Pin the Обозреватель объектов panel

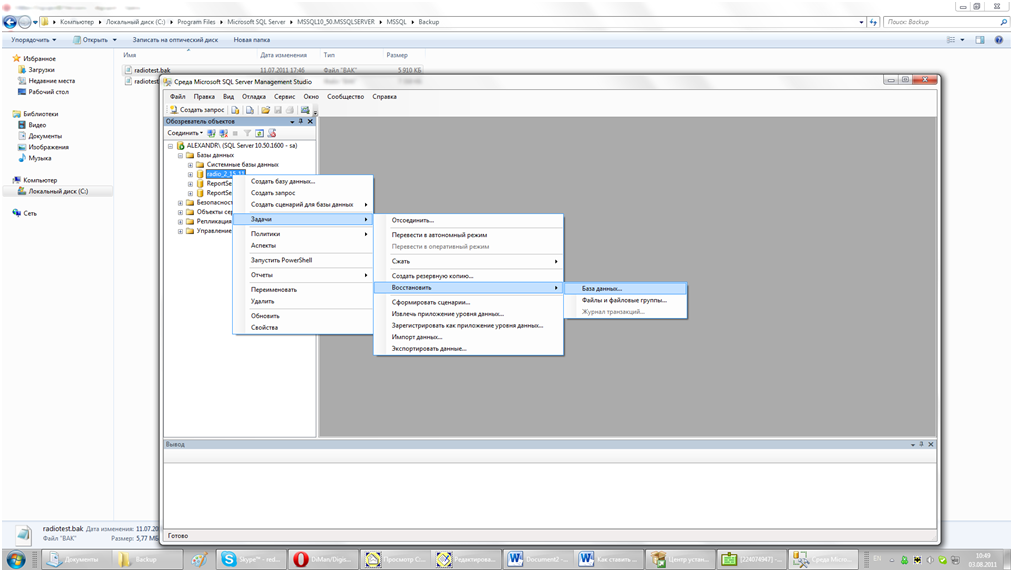coord(300,122)
